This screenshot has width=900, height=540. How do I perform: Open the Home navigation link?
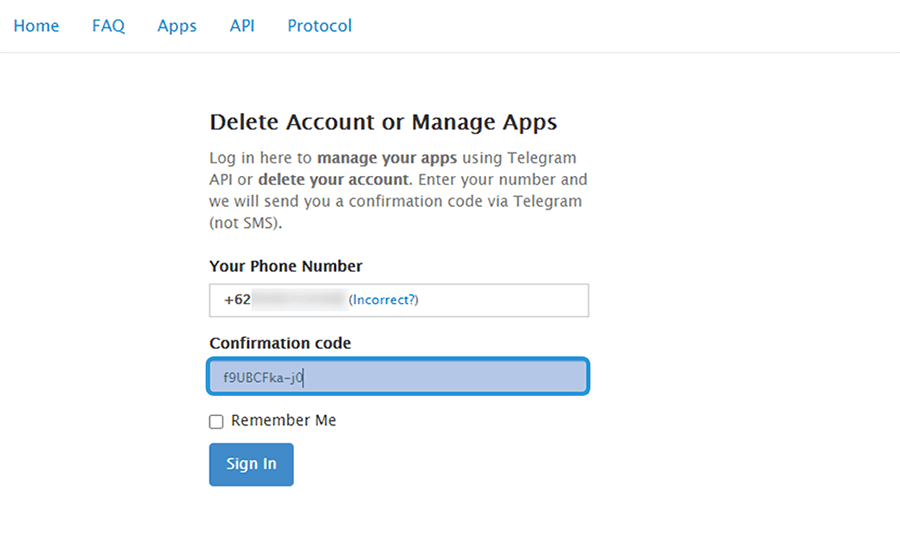click(36, 26)
